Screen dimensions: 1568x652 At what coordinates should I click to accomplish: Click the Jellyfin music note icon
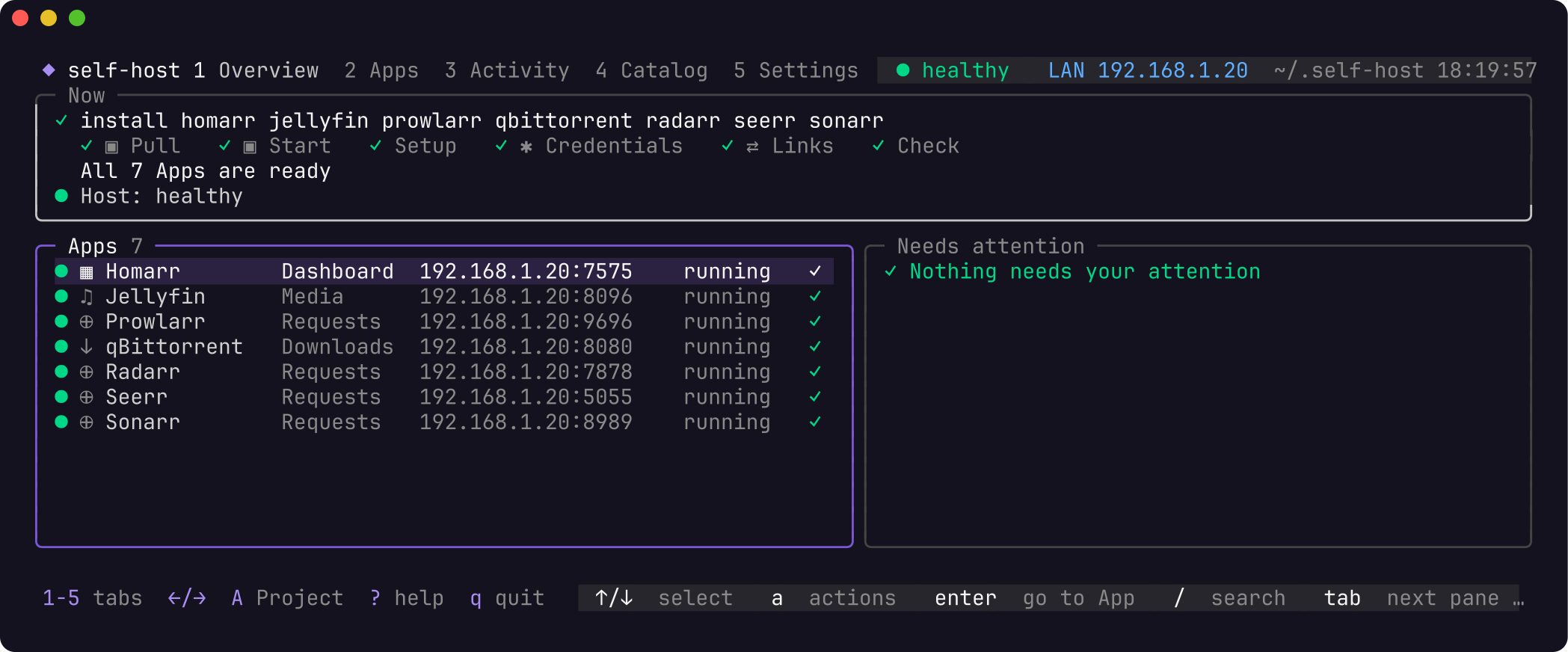(87, 297)
